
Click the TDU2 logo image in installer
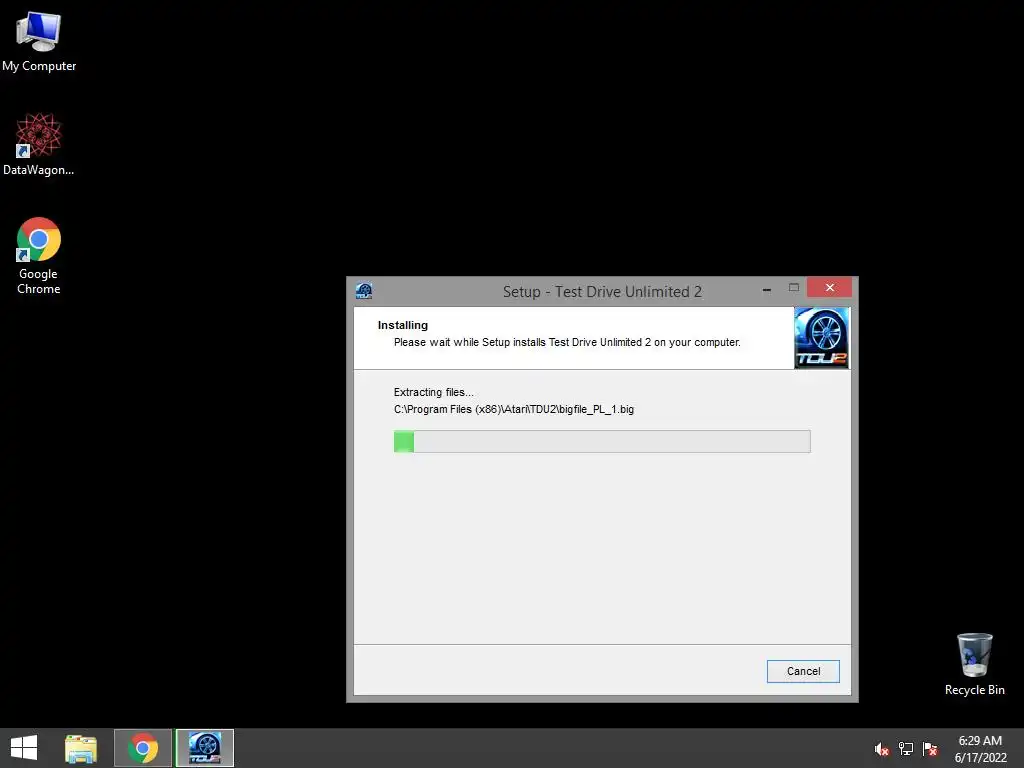pyautogui.click(x=822, y=338)
